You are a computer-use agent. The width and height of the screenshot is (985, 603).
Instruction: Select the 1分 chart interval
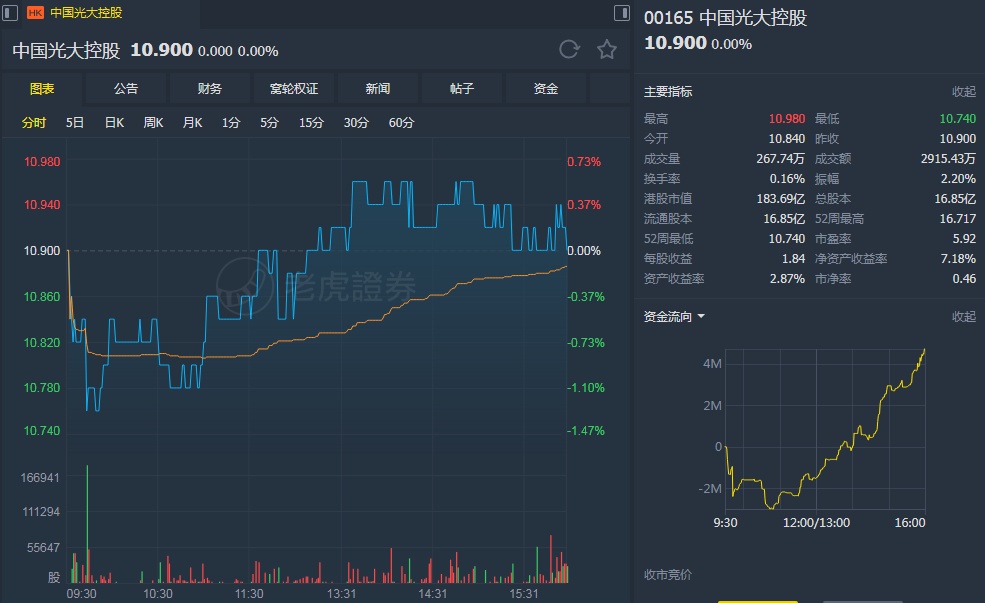(x=231, y=122)
